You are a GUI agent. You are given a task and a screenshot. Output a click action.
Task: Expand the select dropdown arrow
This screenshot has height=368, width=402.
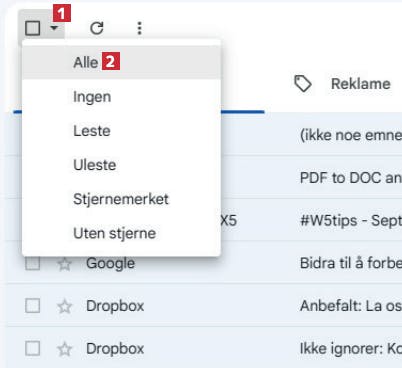tap(54, 28)
